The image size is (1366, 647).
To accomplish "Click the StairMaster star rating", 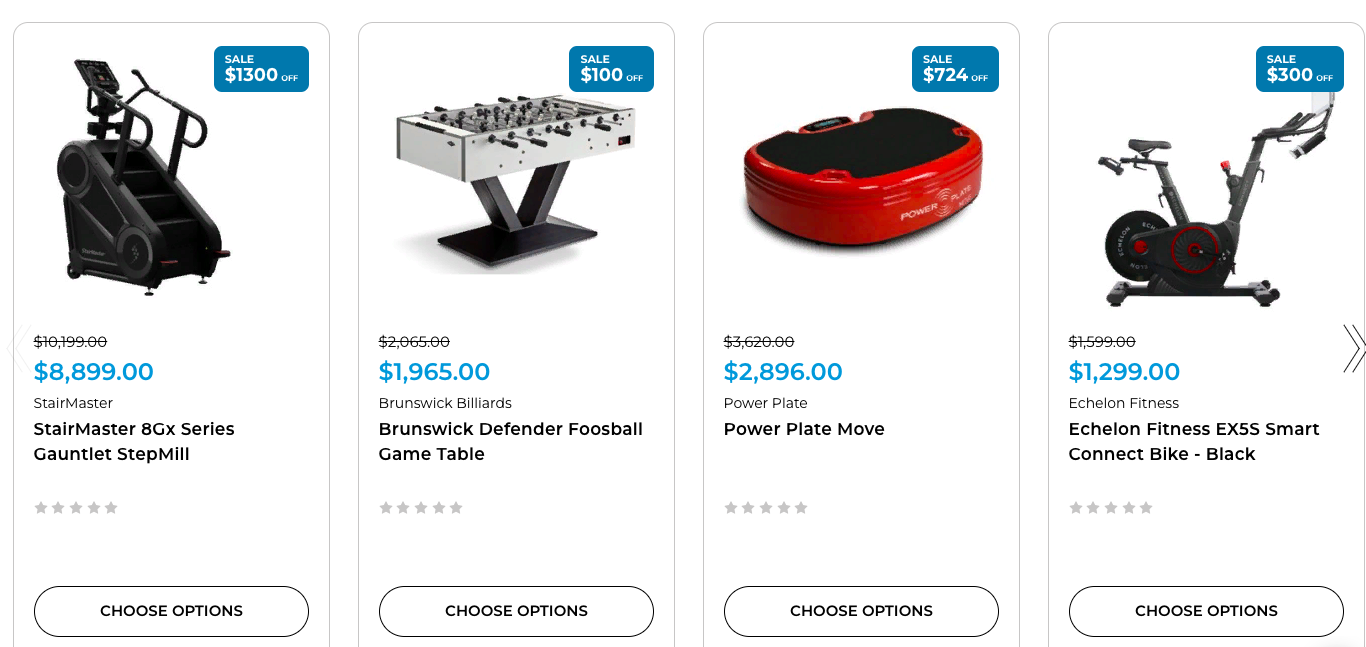I will point(76,508).
